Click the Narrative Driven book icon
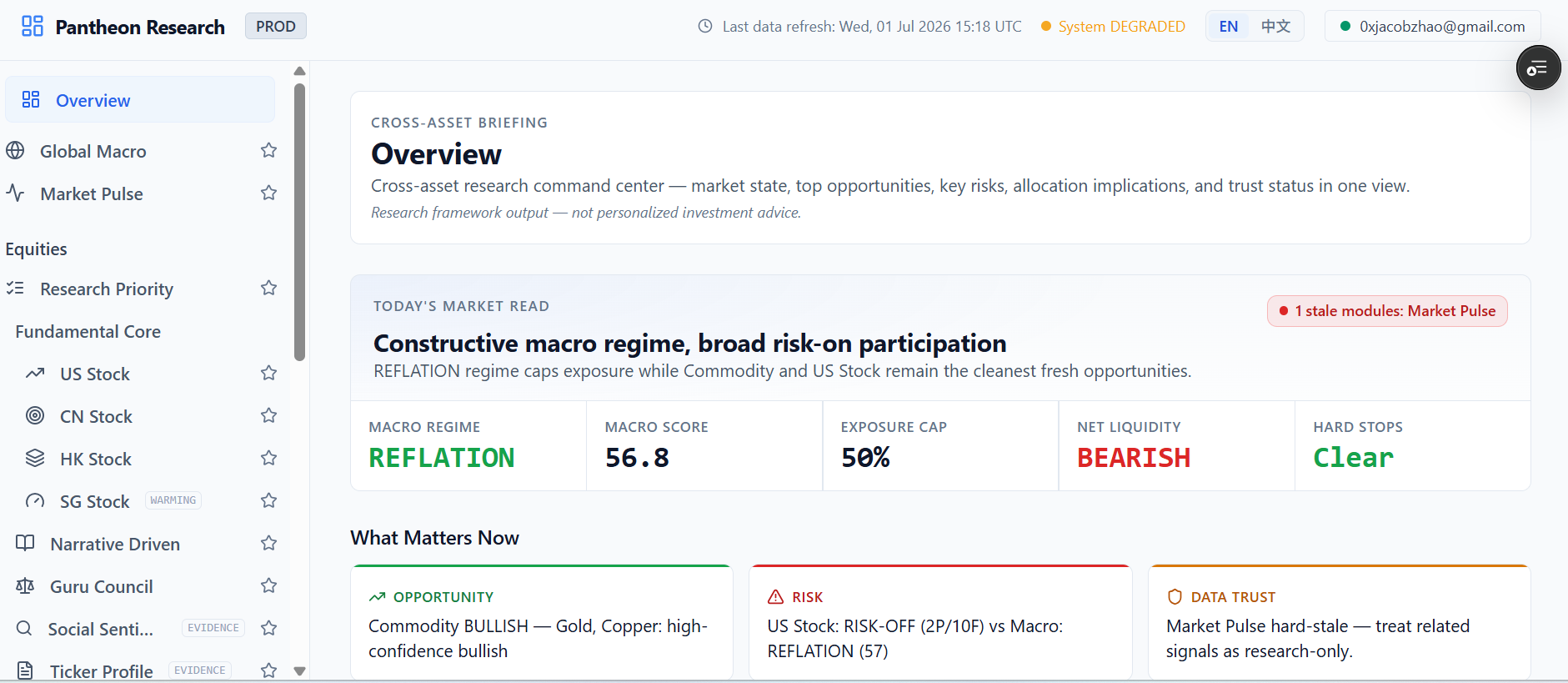This screenshot has width=1568, height=683. click(25, 544)
